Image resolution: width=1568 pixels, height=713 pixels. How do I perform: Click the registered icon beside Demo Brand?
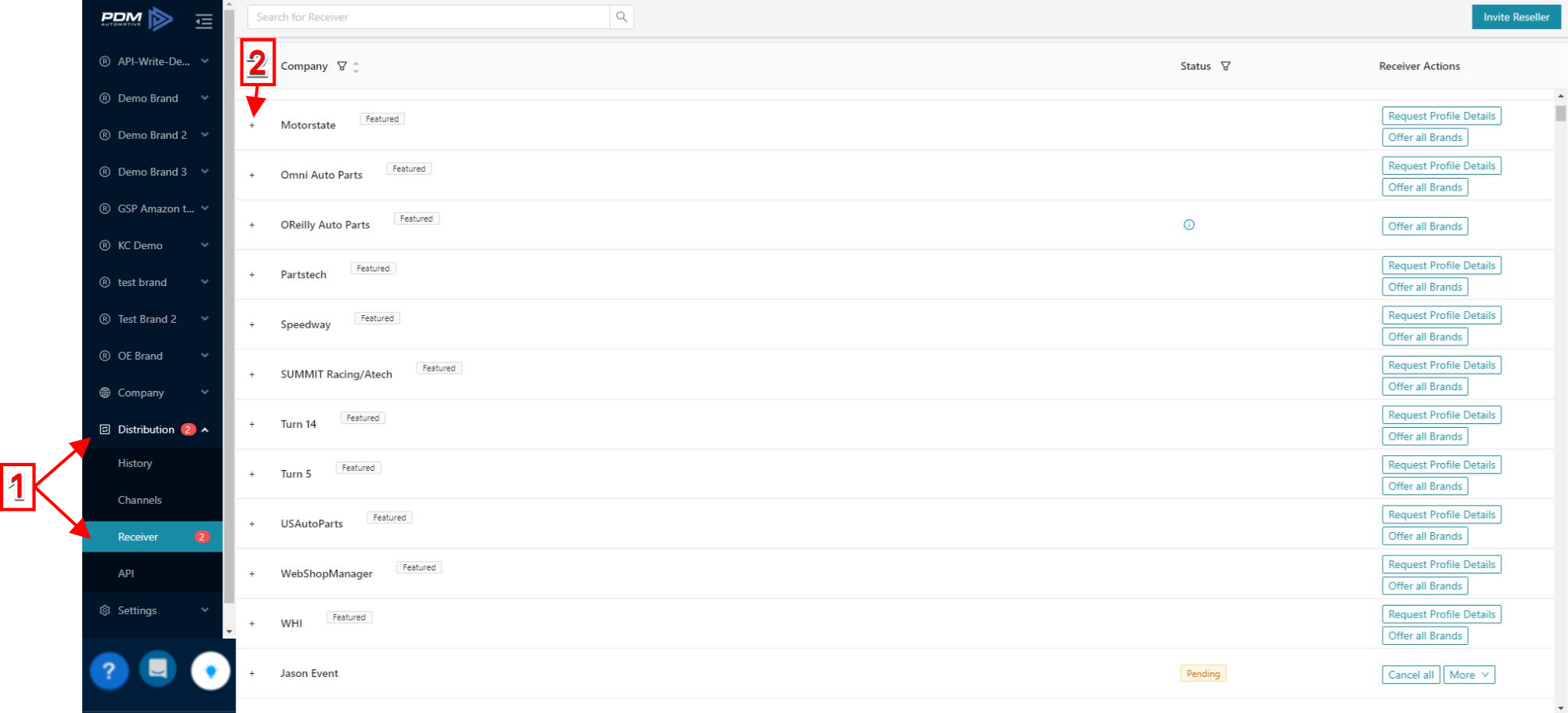click(105, 98)
